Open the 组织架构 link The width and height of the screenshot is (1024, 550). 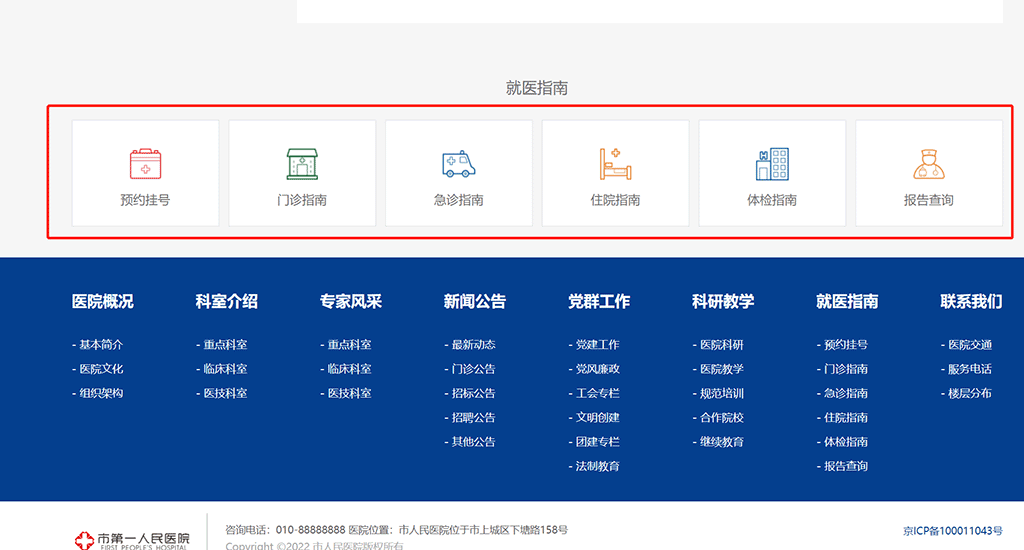click(101, 393)
